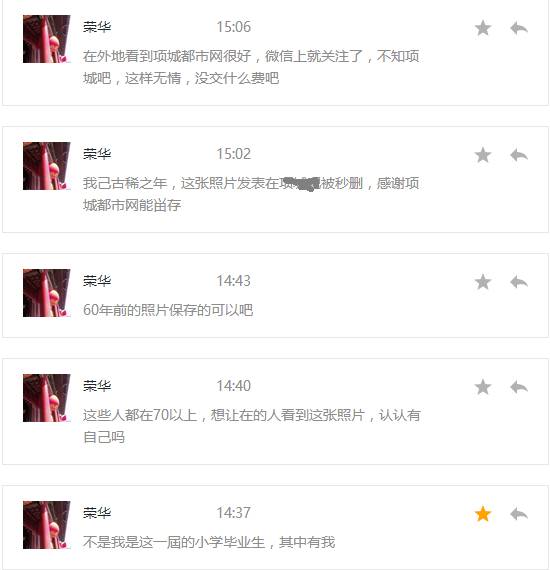Reply to the 15:02 message

point(519,155)
